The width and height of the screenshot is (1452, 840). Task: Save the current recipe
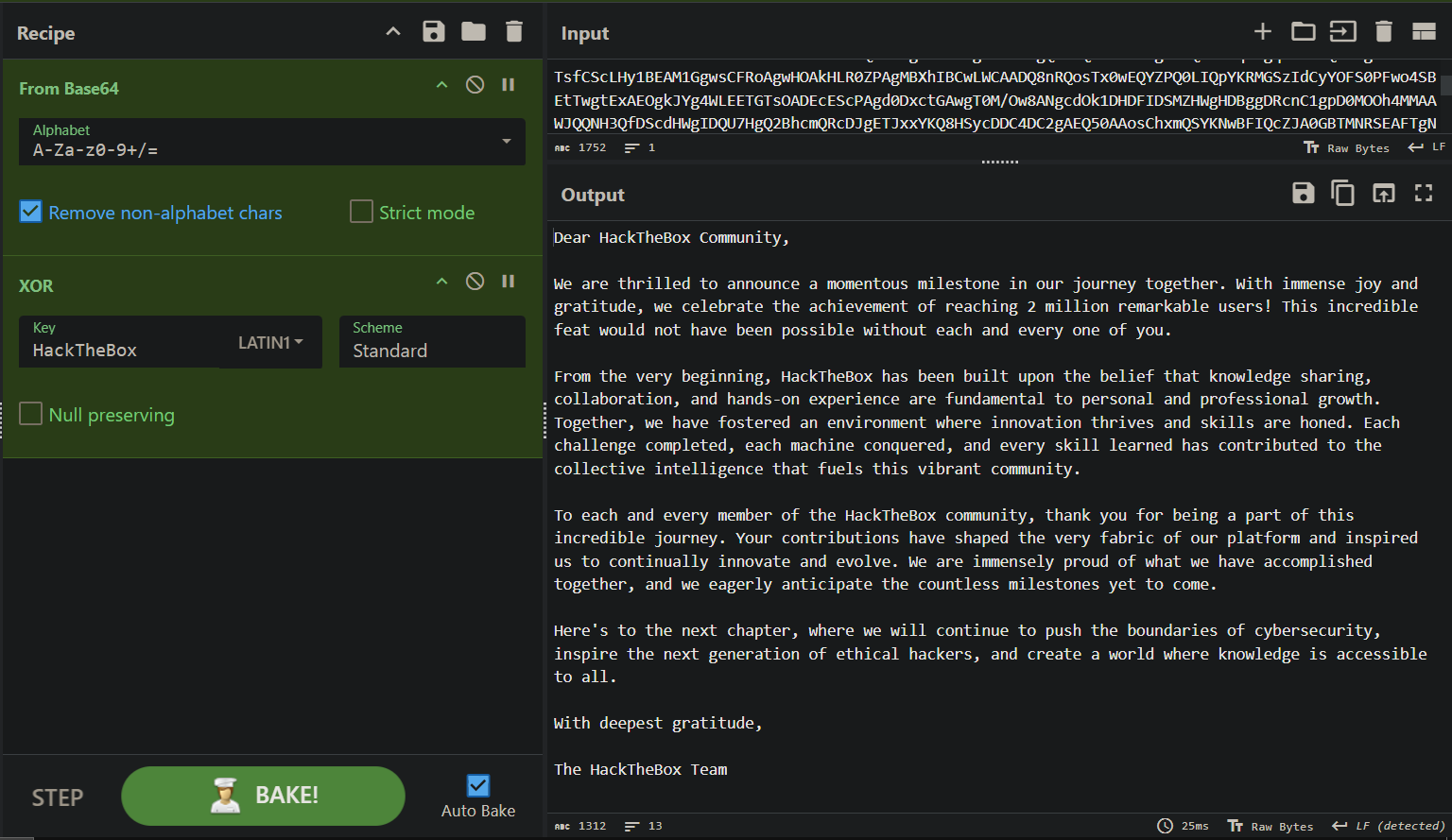coord(433,32)
